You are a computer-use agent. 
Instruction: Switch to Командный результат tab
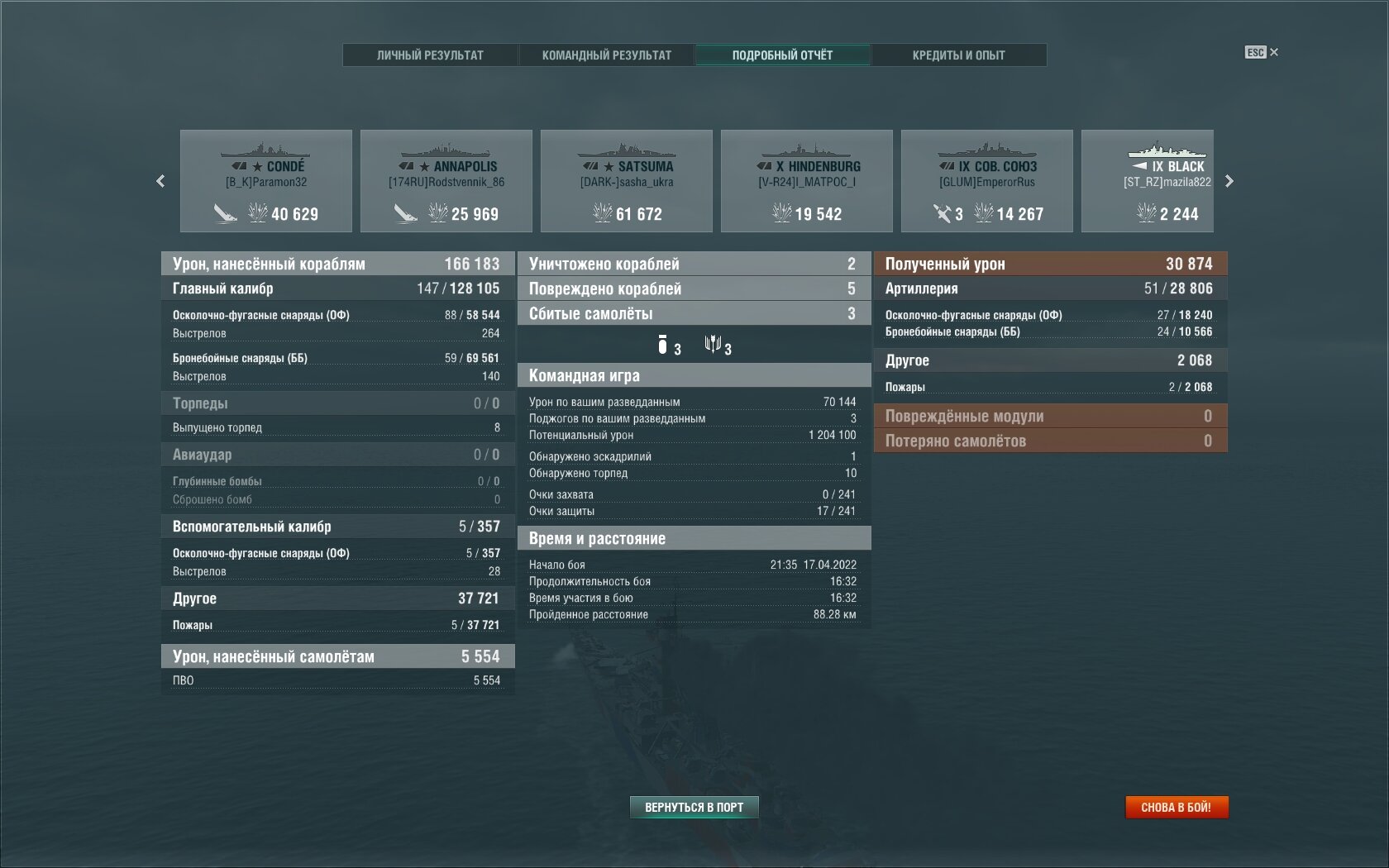pyautogui.click(x=606, y=55)
